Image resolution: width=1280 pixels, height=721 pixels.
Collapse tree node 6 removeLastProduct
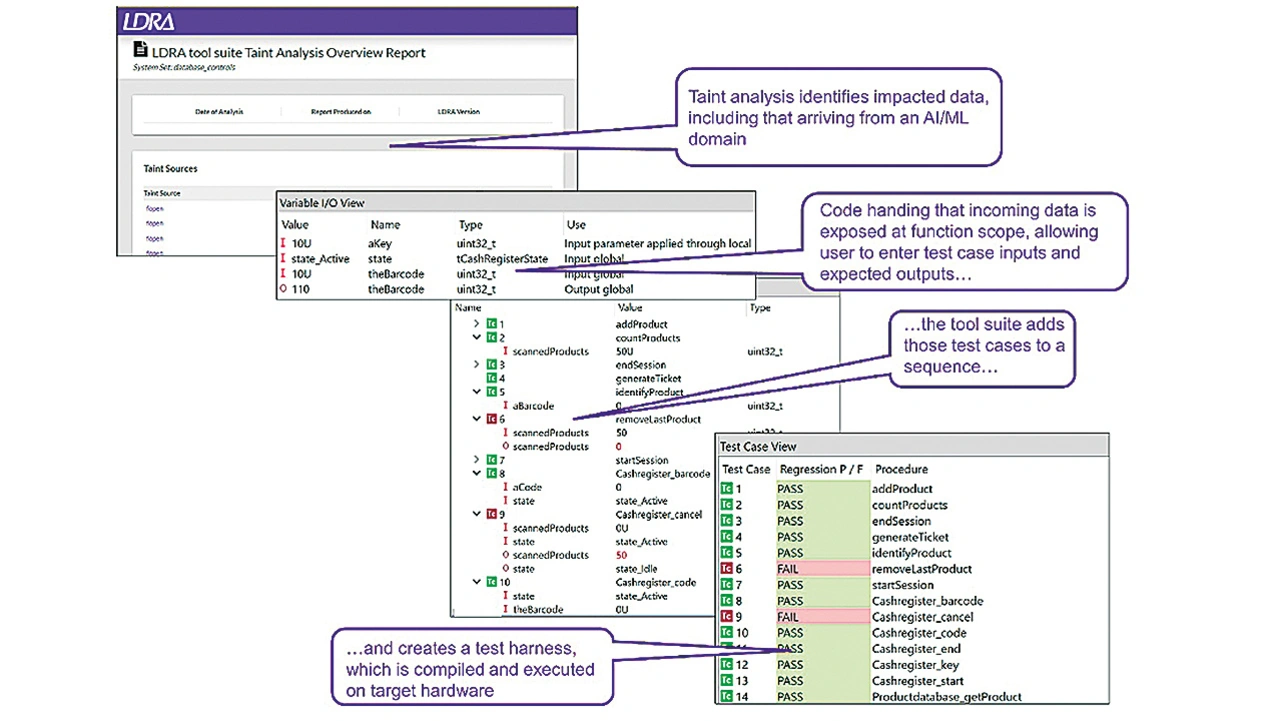[x=477, y=420]
